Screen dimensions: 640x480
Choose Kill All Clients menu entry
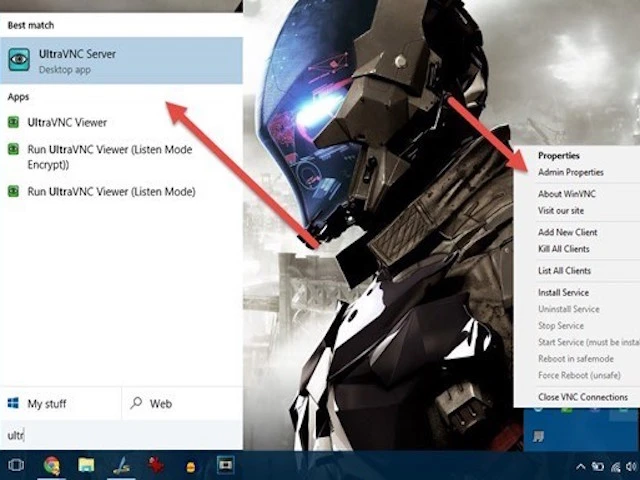(564, 249)
